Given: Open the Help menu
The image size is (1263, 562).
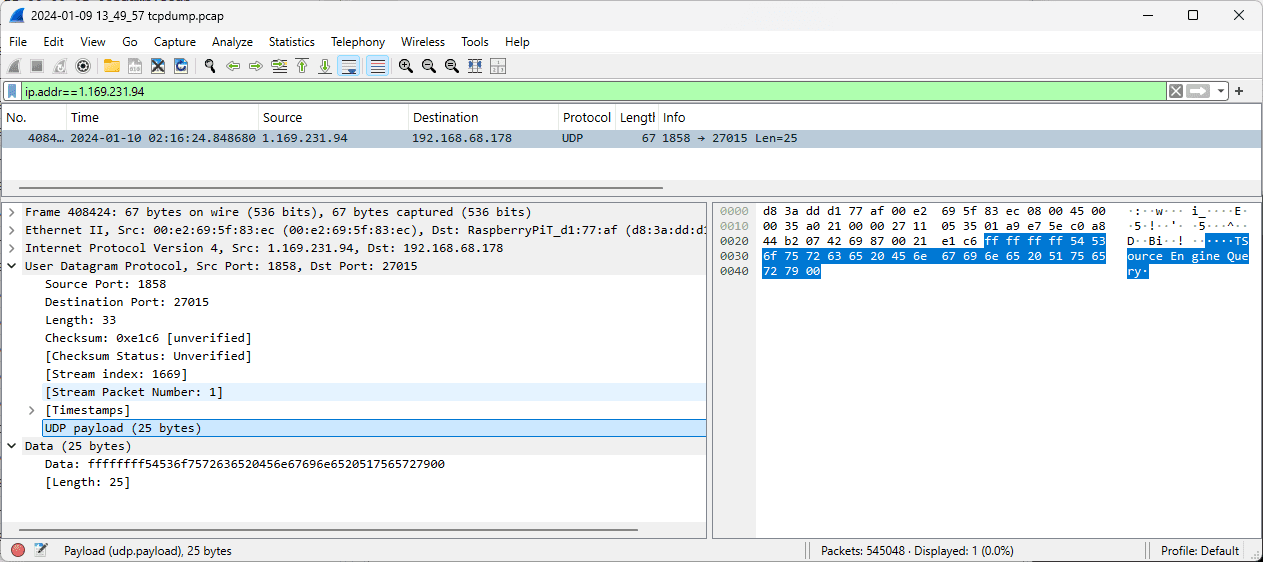Looking at the screenshot, I should coord(517,42).
